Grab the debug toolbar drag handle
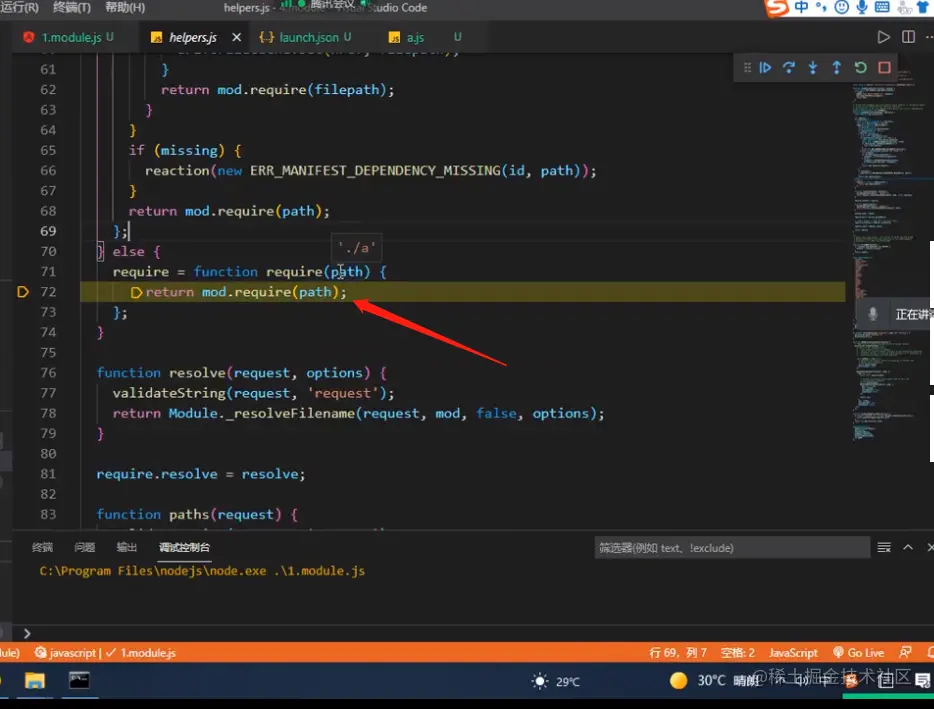 (x=747, y=68)
